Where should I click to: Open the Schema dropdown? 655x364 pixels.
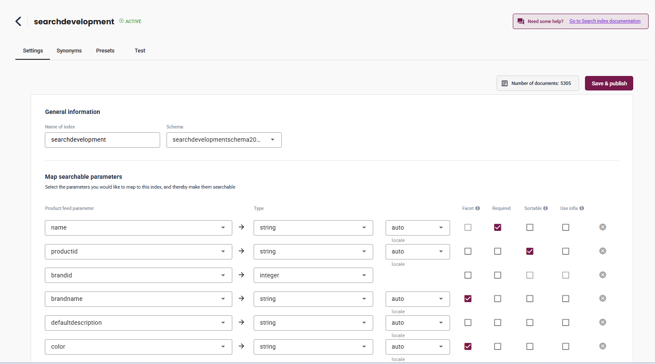(224, 140)
